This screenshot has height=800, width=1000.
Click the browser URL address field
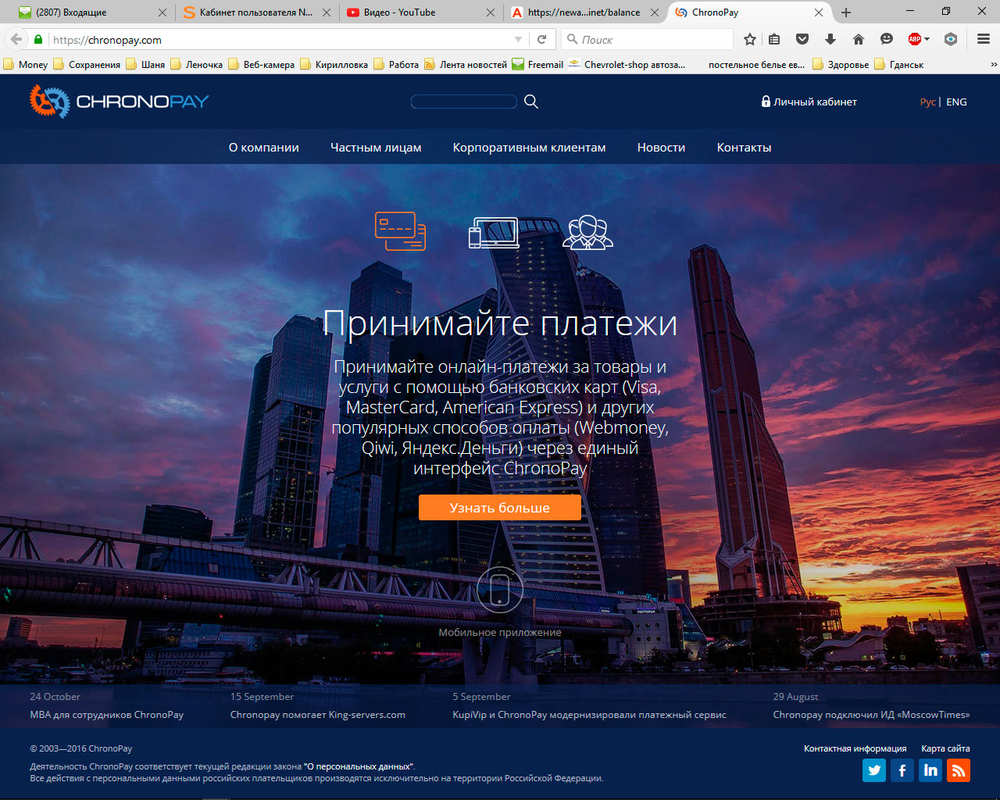[x=281, y=40]
